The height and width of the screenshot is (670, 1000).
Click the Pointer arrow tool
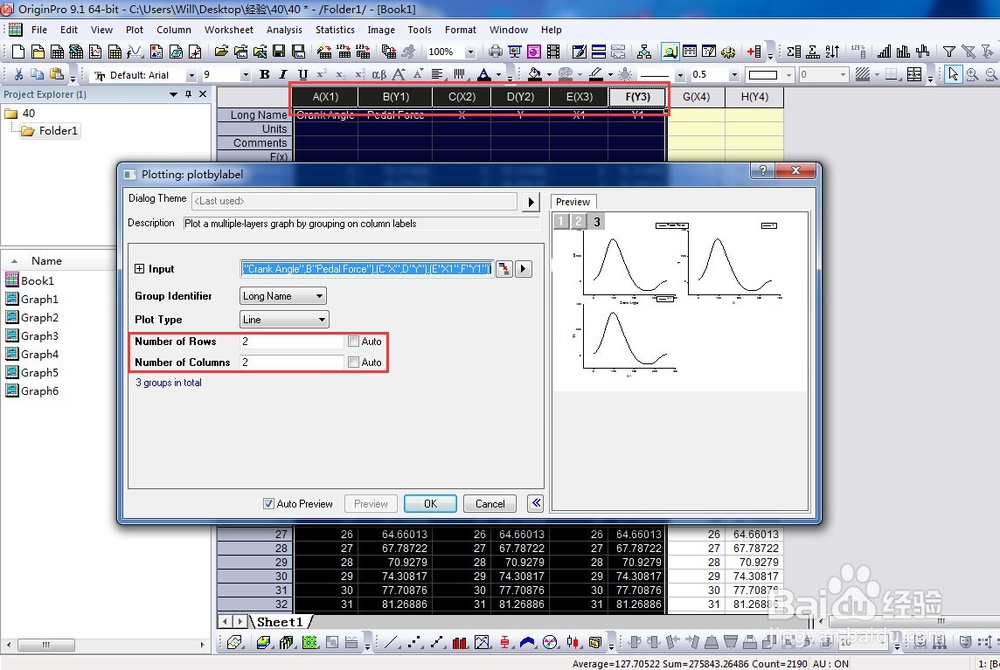pos(953,75)
